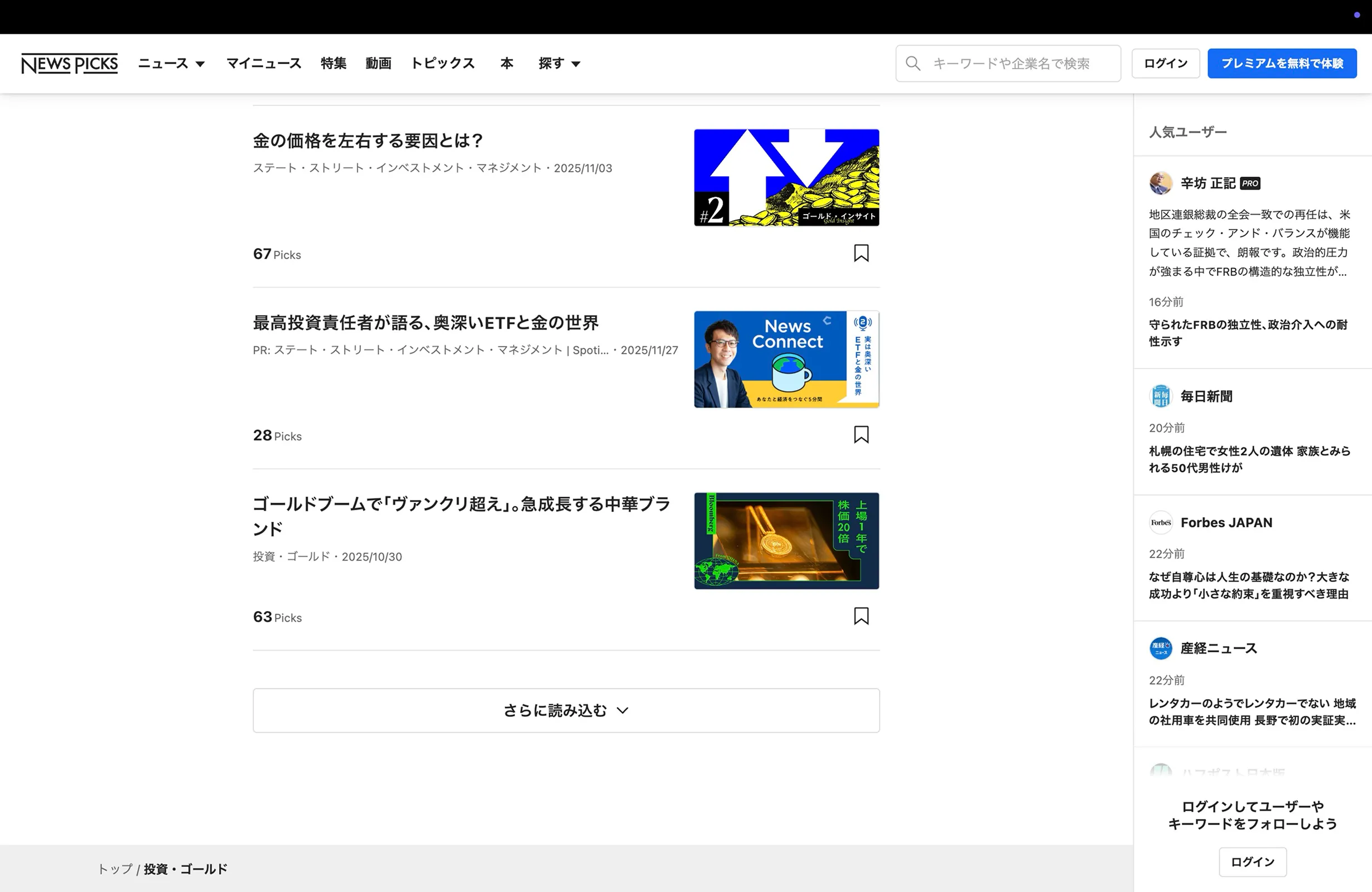Click the NewsPicks logo
Image resolution: width=1372 pixels, height=892 pixels.
pyautogui.click(x=69, y=64)
